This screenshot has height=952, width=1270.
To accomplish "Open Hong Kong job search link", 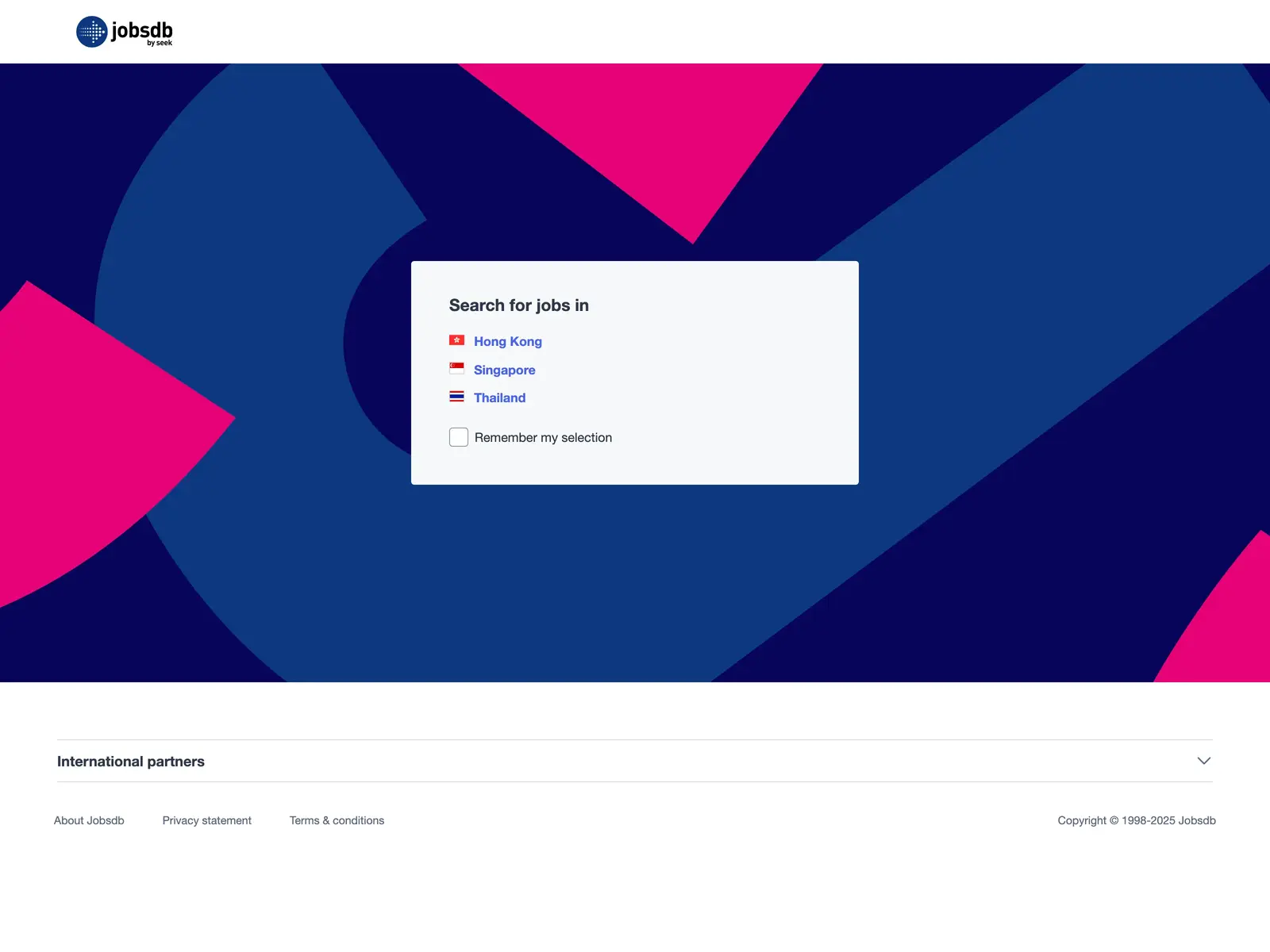I will pos(508,341).
